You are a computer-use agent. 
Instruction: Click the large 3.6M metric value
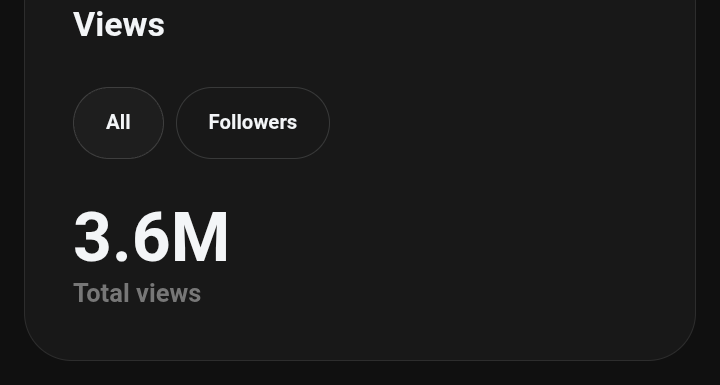[x=151, y=237]
